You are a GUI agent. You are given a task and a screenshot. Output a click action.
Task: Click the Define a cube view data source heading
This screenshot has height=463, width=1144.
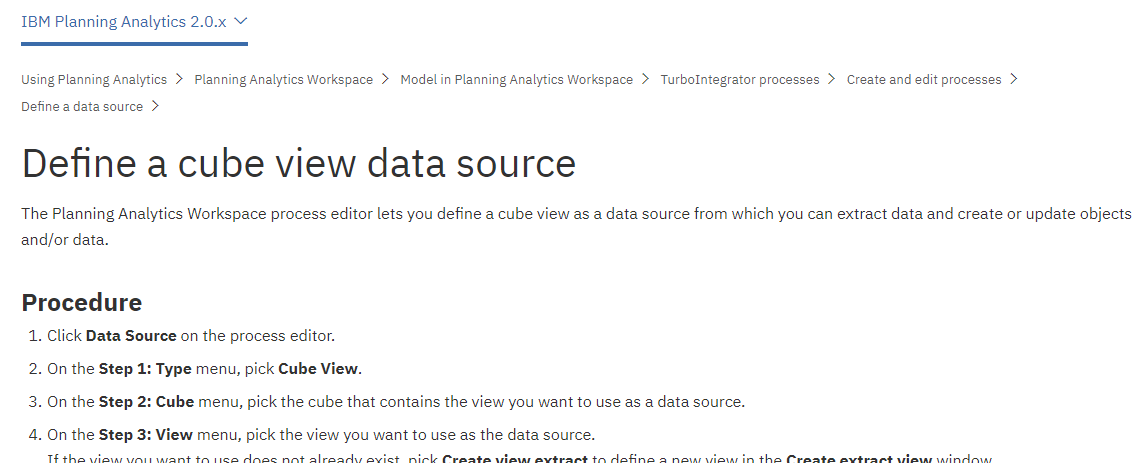pos(298,163)
